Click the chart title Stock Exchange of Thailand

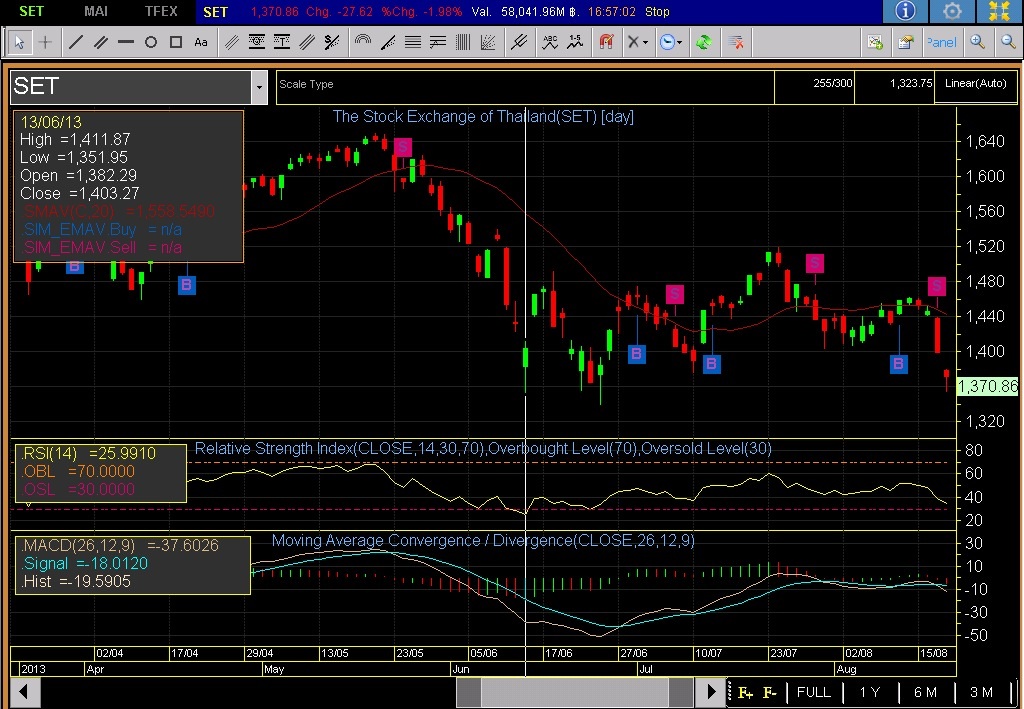pyautogui.click(x=483, y=117)
